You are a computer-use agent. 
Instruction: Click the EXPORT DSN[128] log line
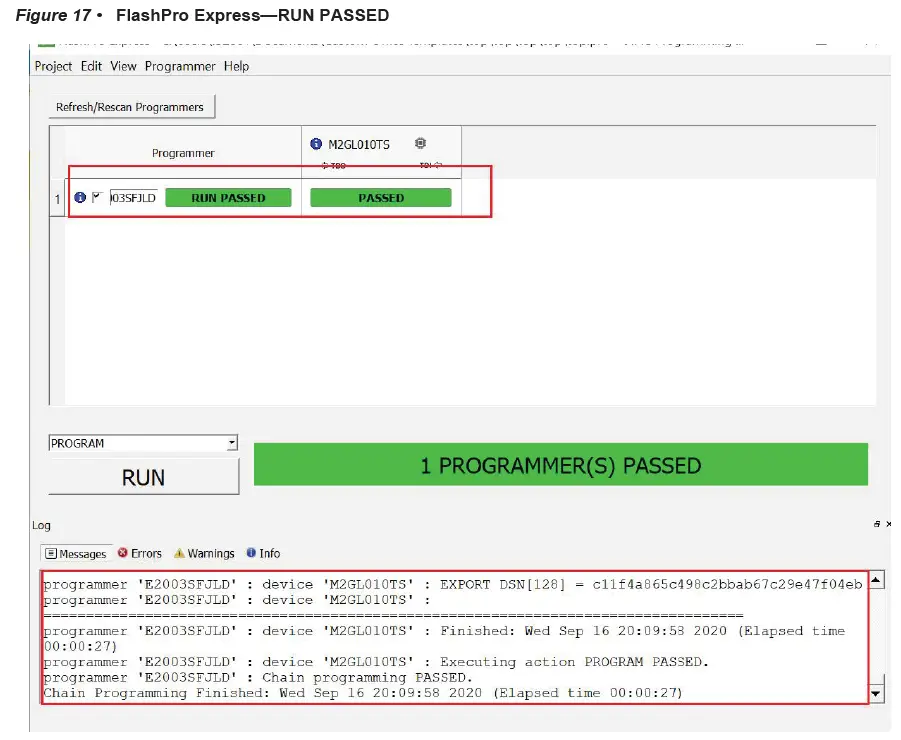click(453, 584)
